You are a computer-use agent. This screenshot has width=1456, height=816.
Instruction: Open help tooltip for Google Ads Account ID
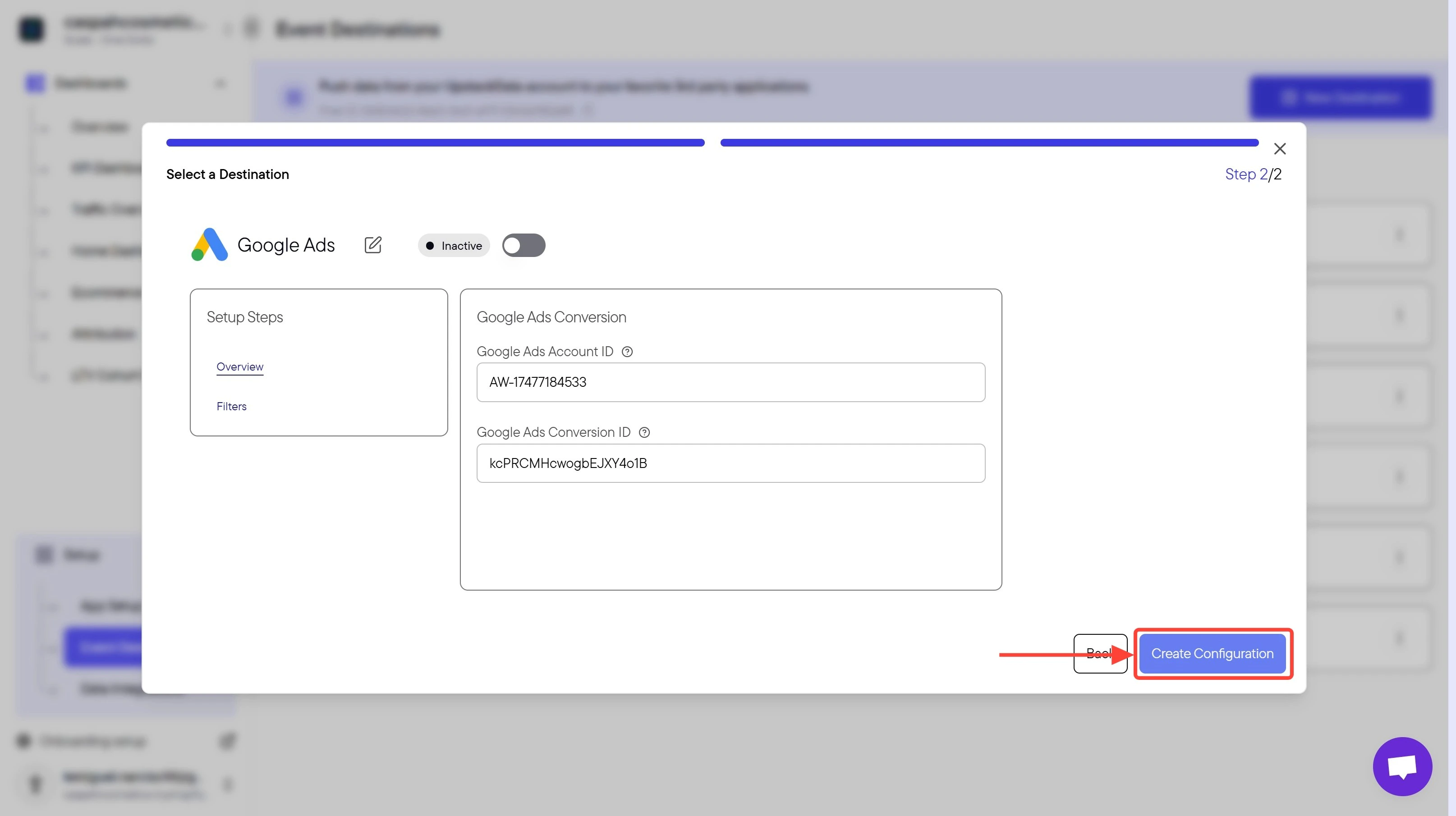(x=627, y=352)
